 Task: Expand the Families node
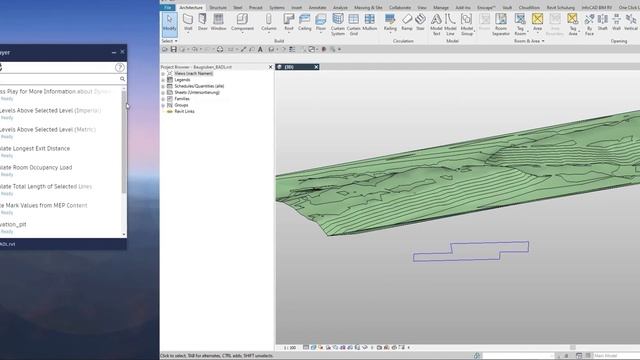pos(163,99)
